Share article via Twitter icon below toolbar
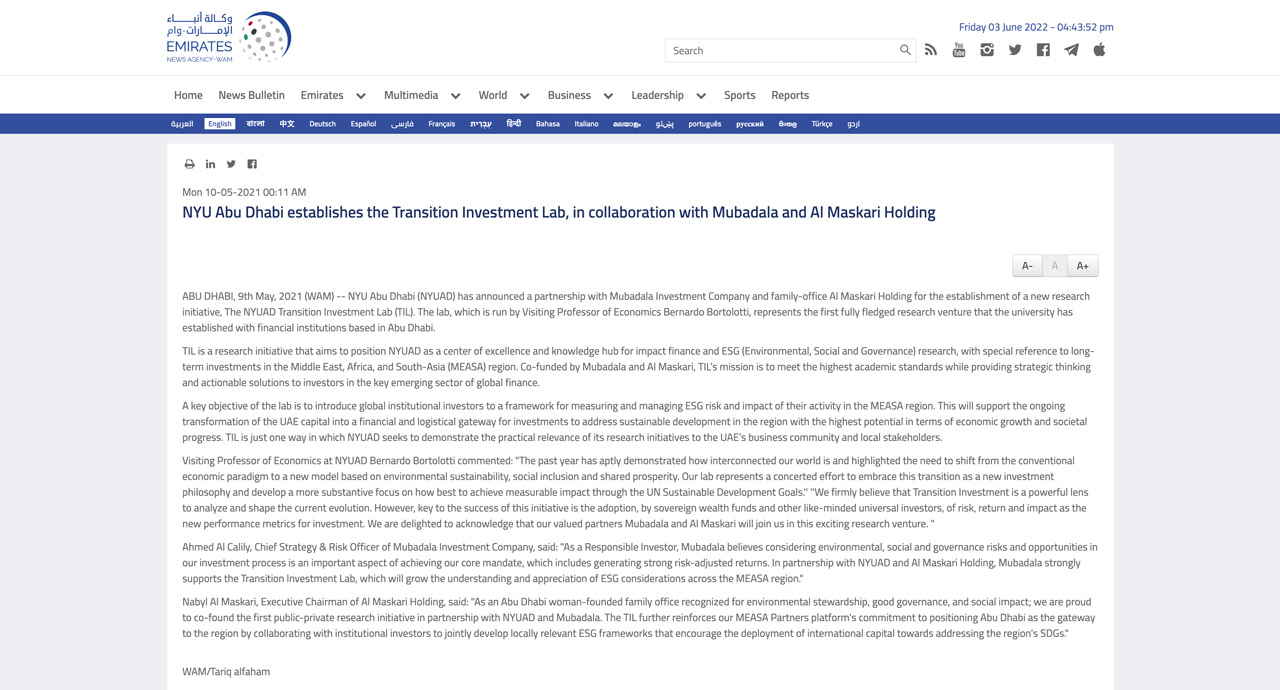1280x690 pixels. [231, 164]
